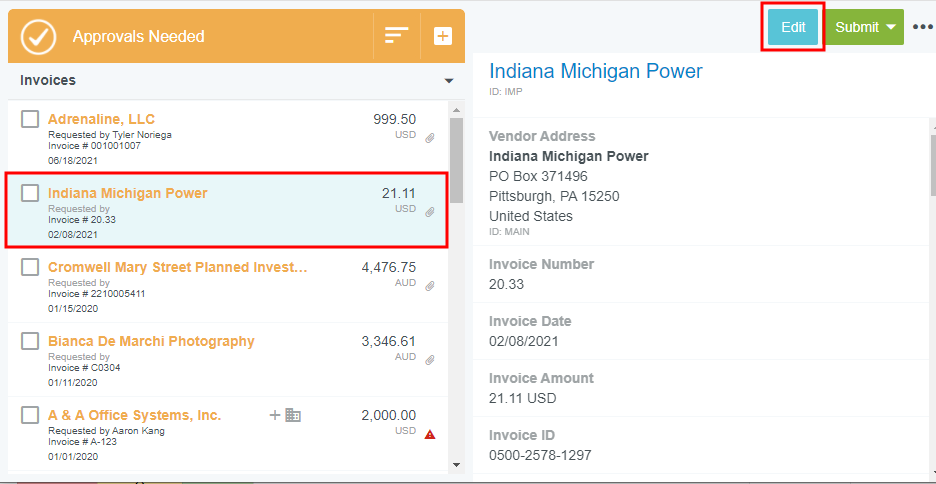Click the Bianca De Marchi attachment paperclip

[x=430, y=360]
